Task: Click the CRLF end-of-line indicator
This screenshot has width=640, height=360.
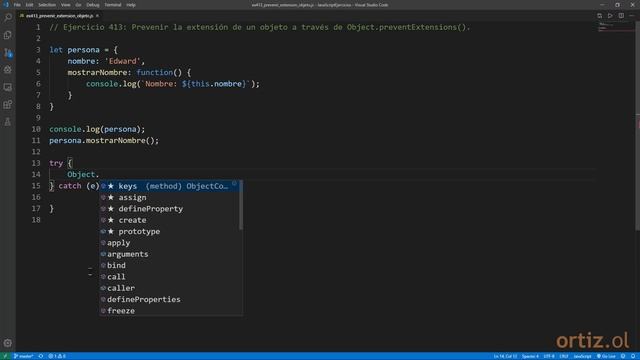Action: pyautogui.click(x=564, y=356)
